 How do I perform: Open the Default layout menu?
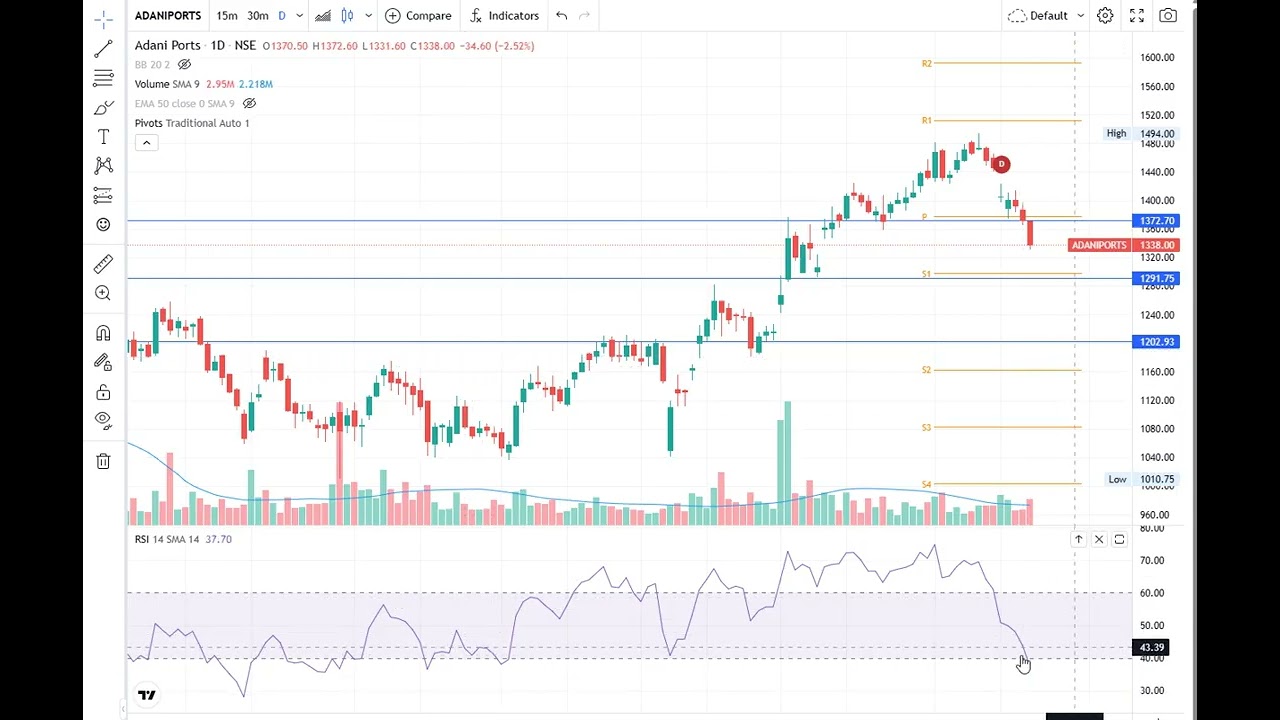click(x=1038, y=16)
